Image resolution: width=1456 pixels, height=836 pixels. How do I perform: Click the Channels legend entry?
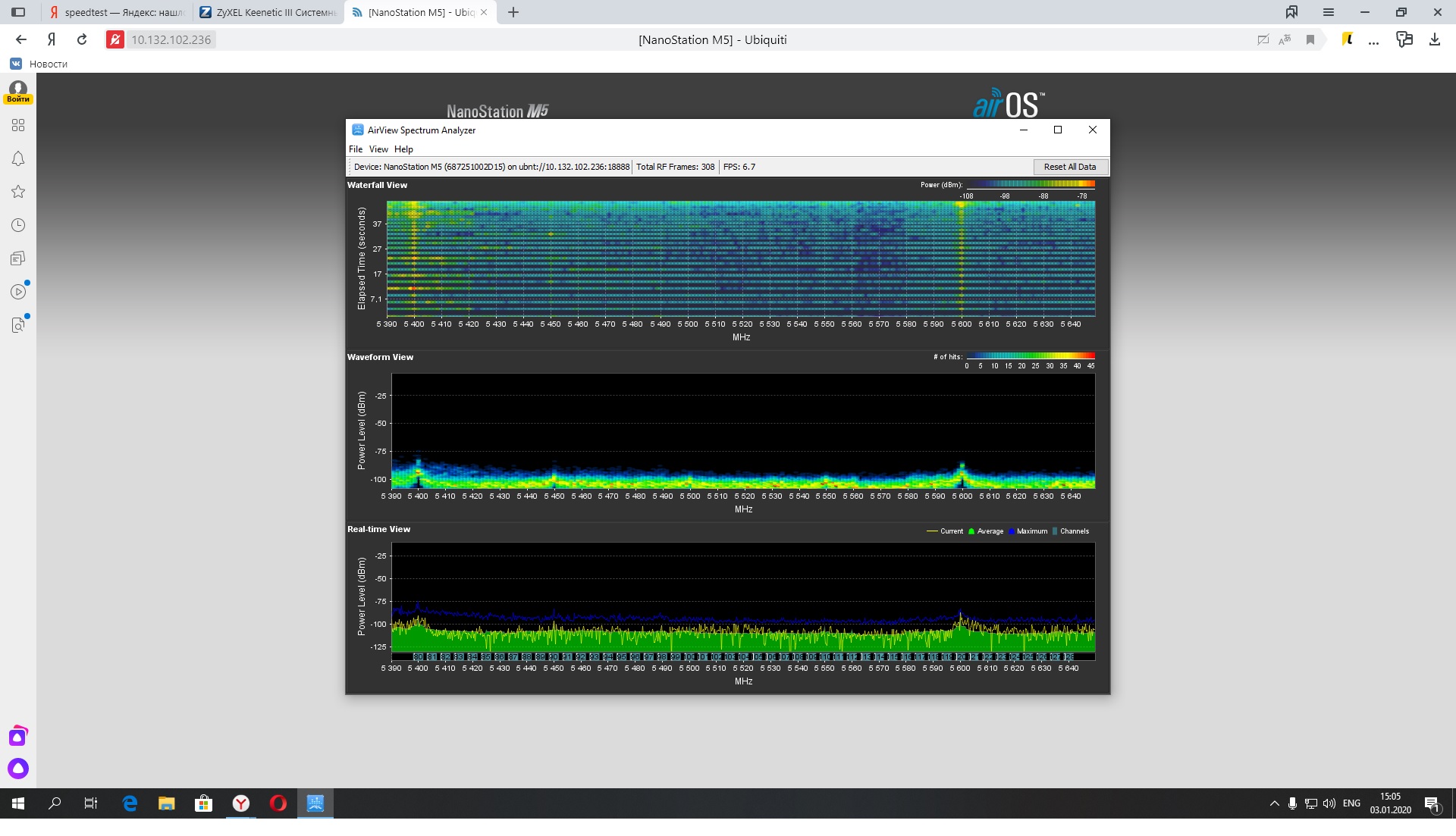(x=1071, y=531)
